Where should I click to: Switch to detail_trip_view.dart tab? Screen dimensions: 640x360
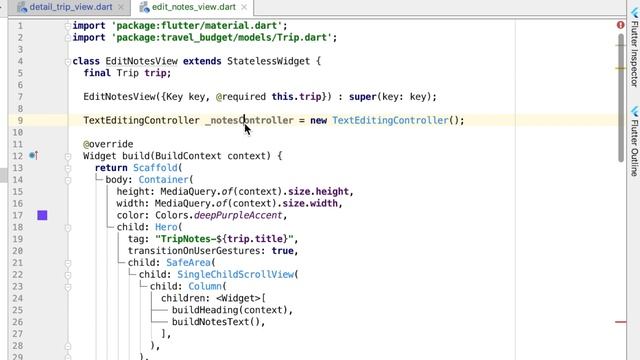tap(70, 7)
